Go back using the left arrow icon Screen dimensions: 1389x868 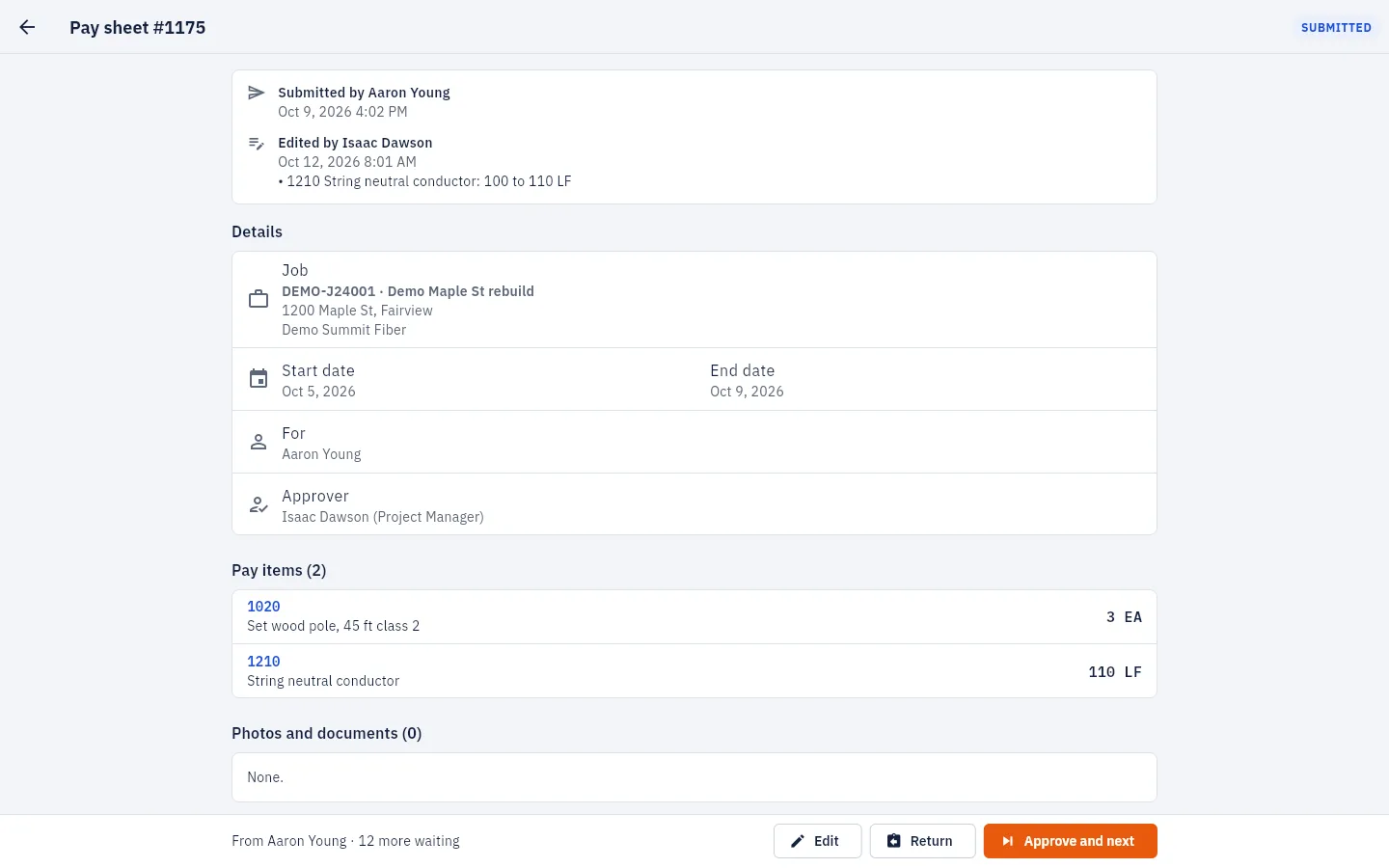pyautogui.click(x=27, y=27)
